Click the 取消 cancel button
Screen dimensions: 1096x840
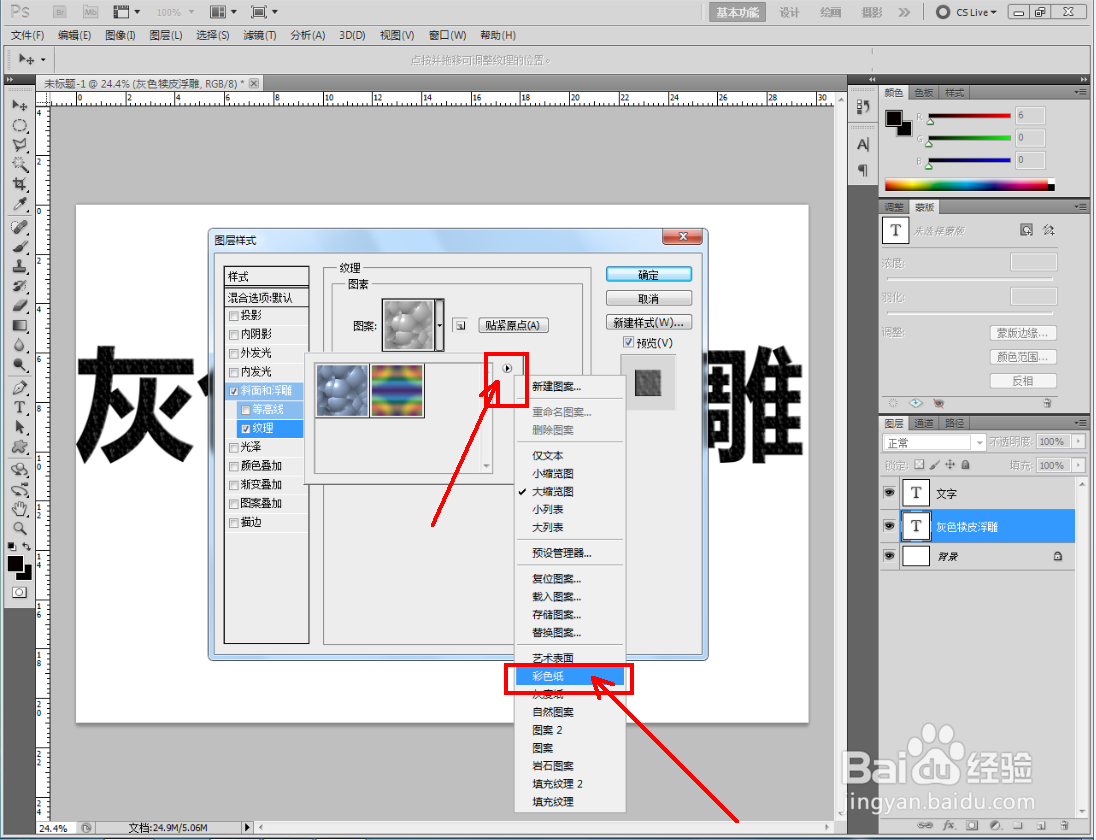pyautogui.click(x=649, y=298)
